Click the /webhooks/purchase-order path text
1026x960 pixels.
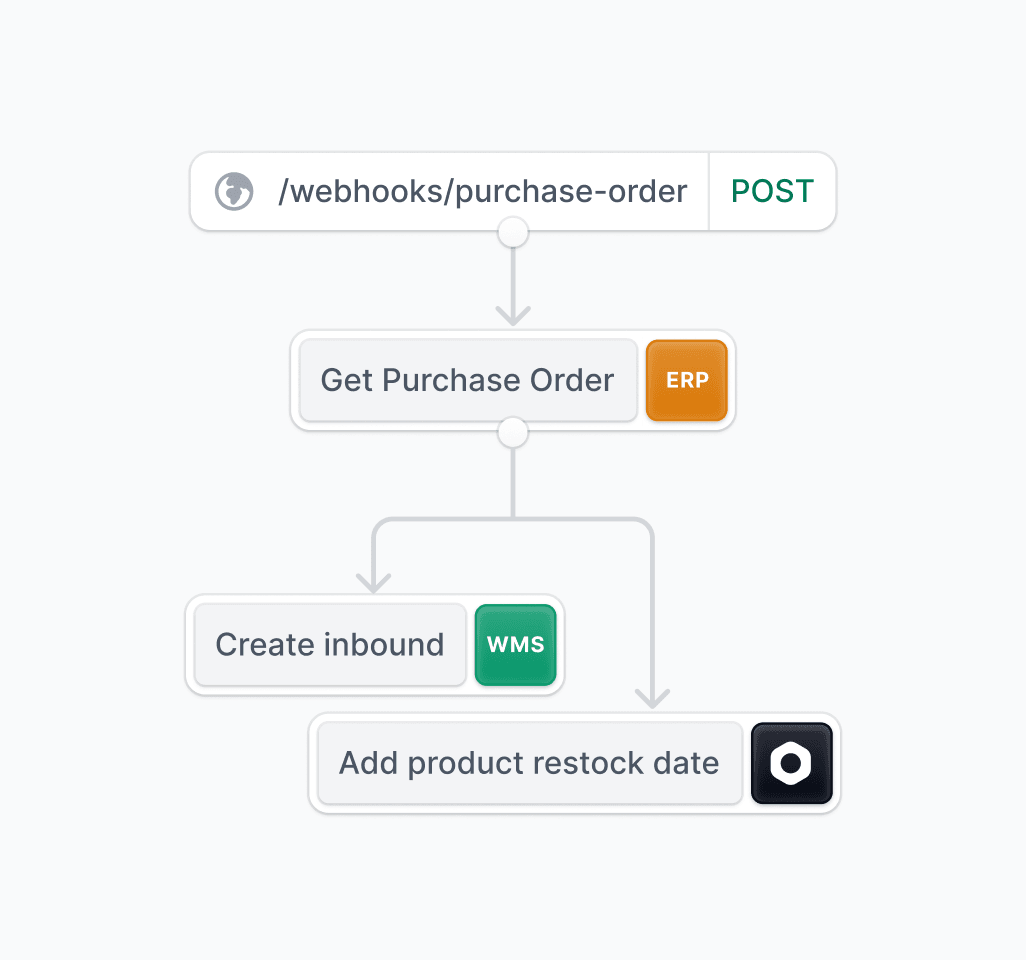(482, 191)
